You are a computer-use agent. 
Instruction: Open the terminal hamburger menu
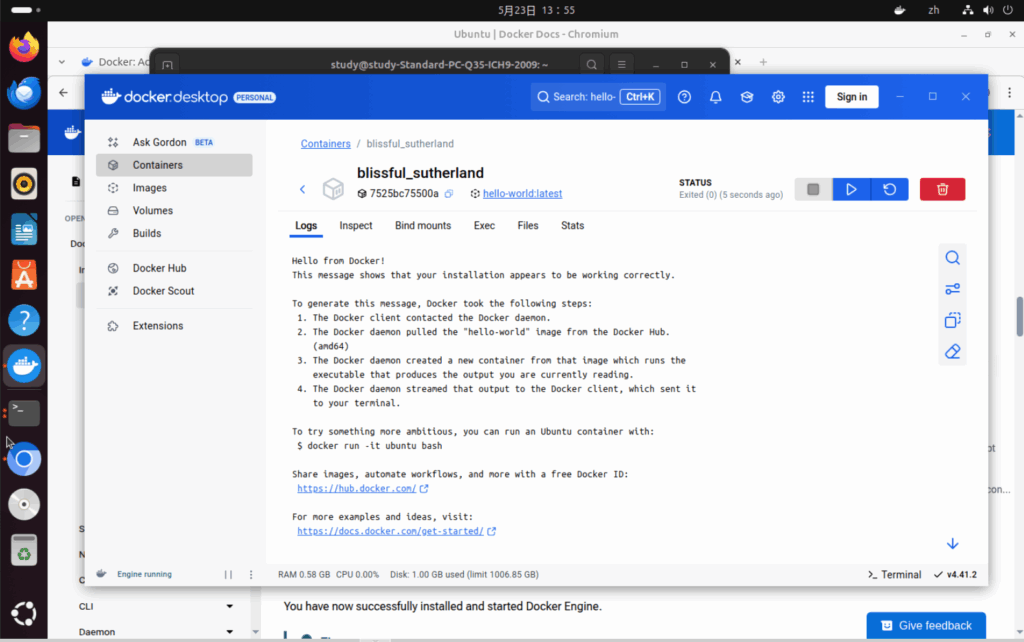point(622,65)
